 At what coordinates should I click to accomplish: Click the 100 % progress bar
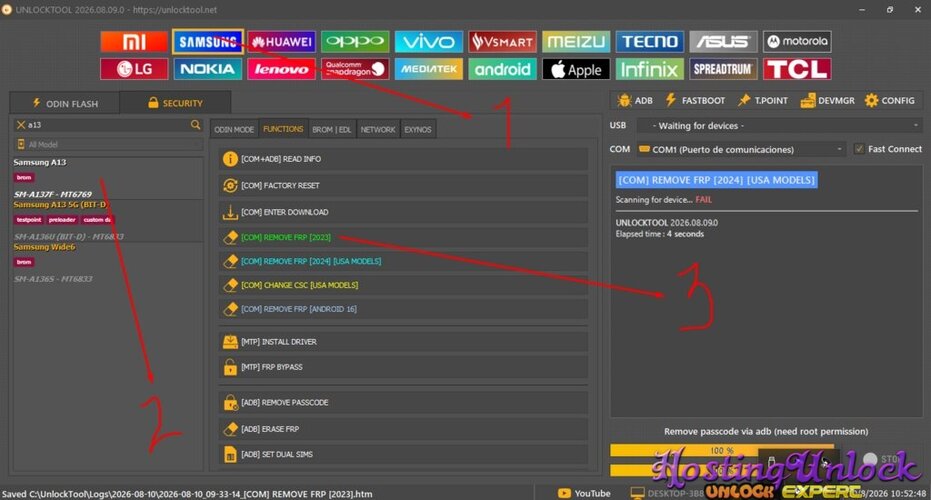(x=722, y=451)
